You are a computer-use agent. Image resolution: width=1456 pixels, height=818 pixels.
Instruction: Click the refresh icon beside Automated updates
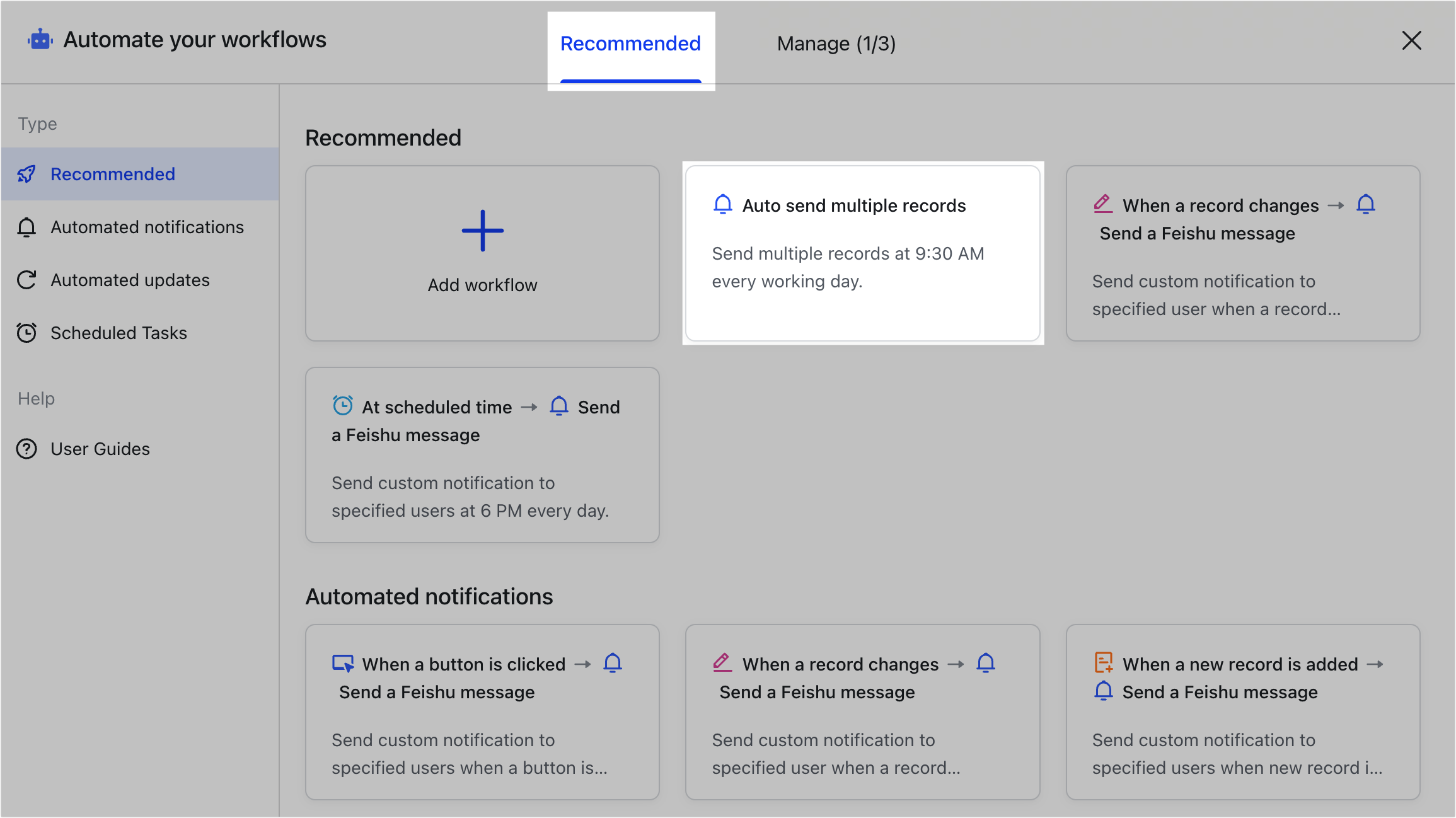point(26,280)
